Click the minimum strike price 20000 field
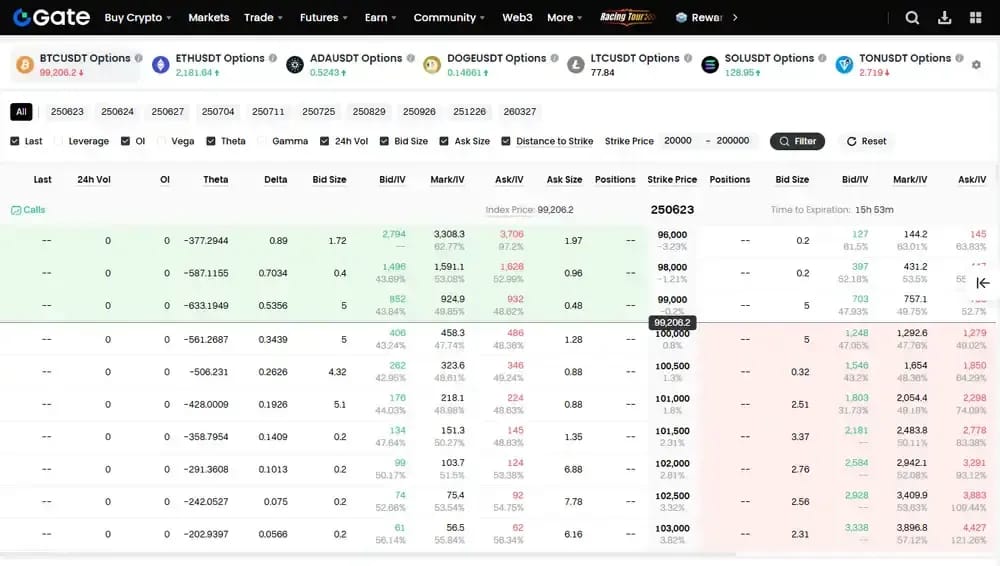This screenshot has height=566, width=1000. click(x=678, y=140)
